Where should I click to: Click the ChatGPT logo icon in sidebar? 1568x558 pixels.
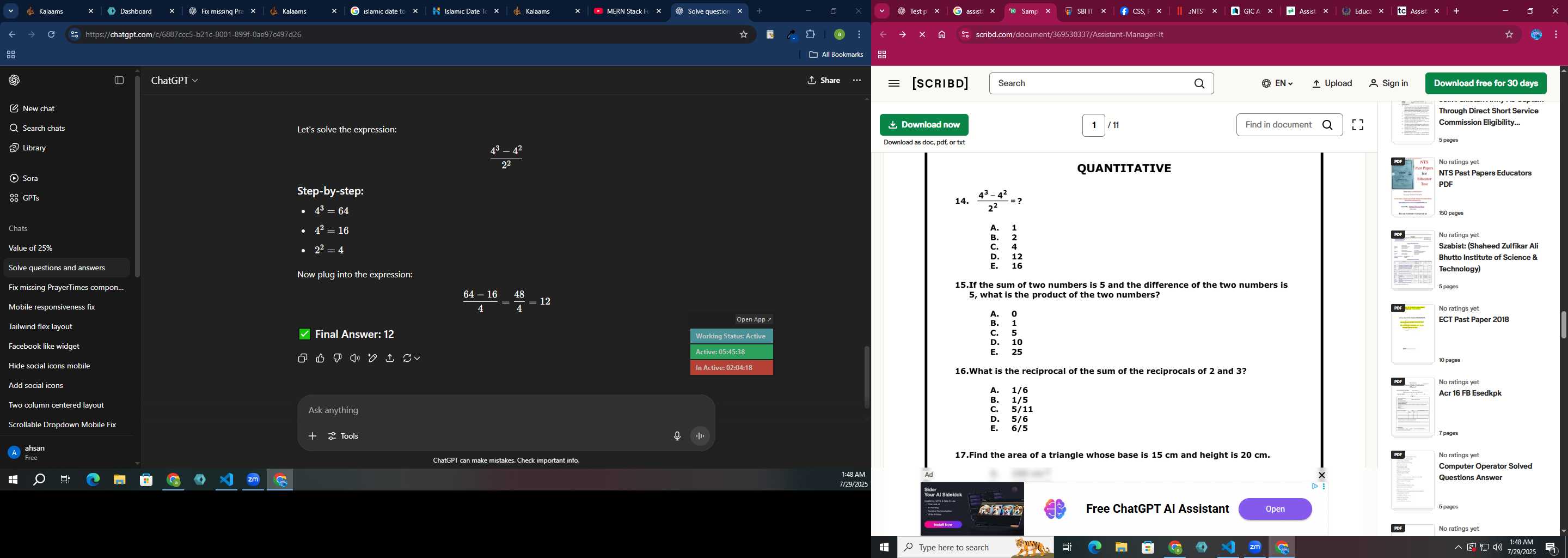pos(15,81)
